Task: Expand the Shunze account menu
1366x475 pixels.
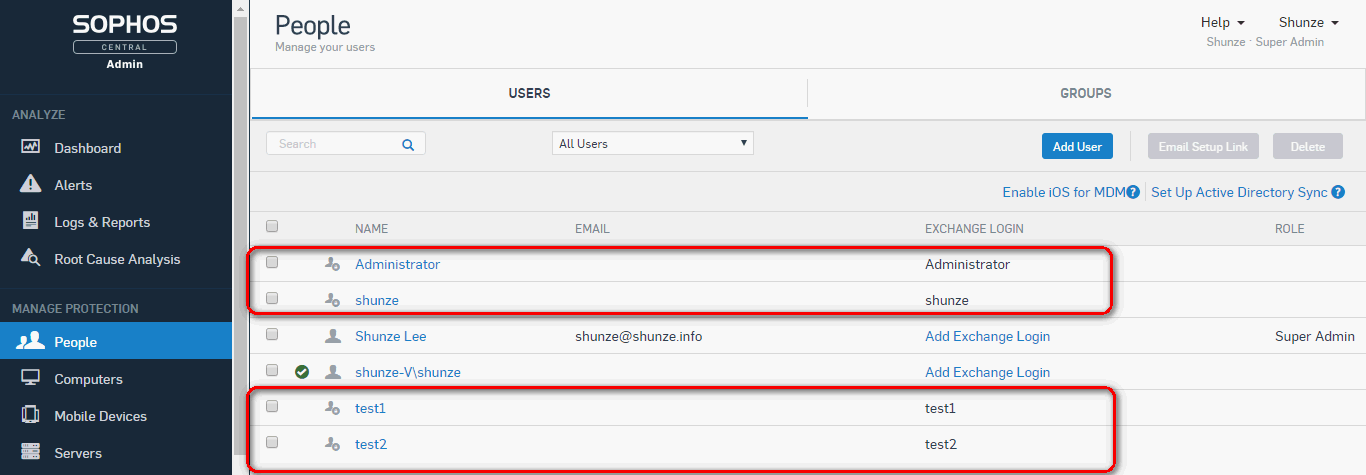Action: pyautogui.click(x=1308, y=22)
